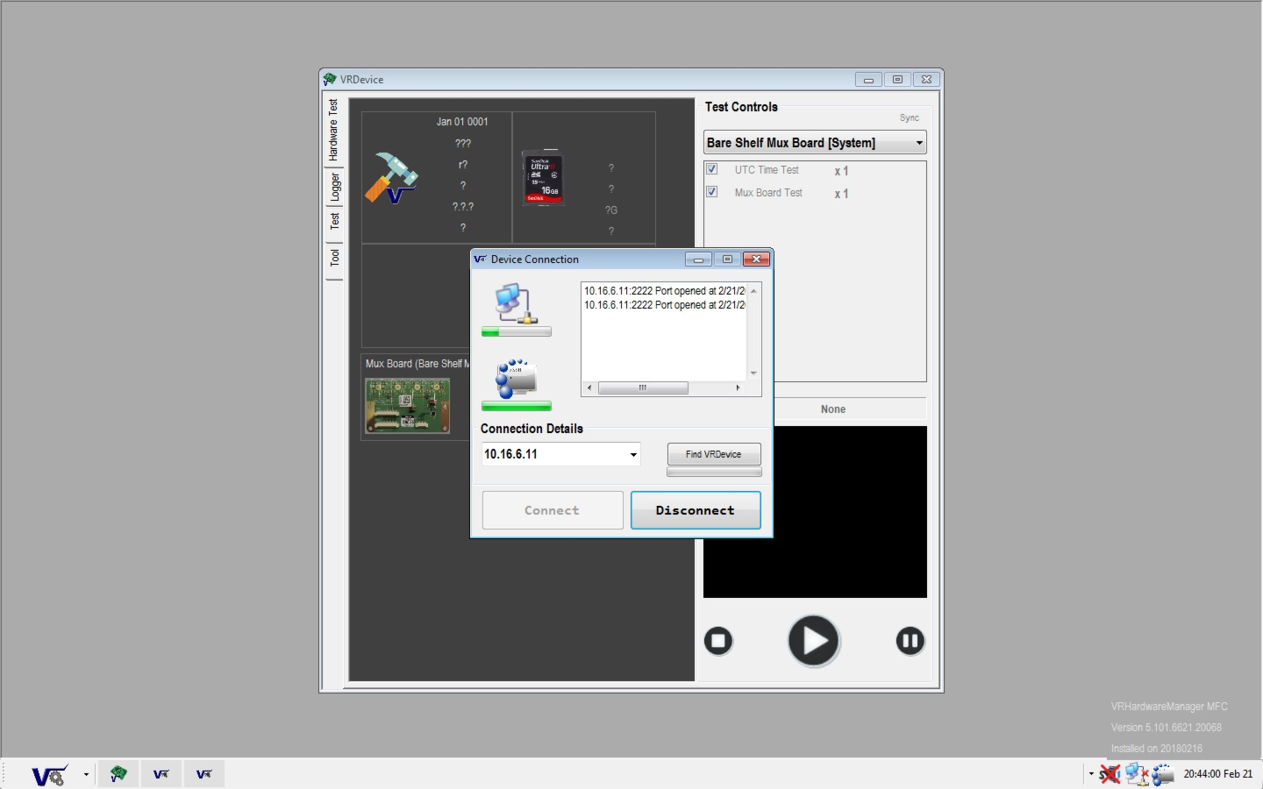Viewport: 1263px width, 789px height.
Task: Click the disconnected network icon in system tray
Action: point(1137,773)
